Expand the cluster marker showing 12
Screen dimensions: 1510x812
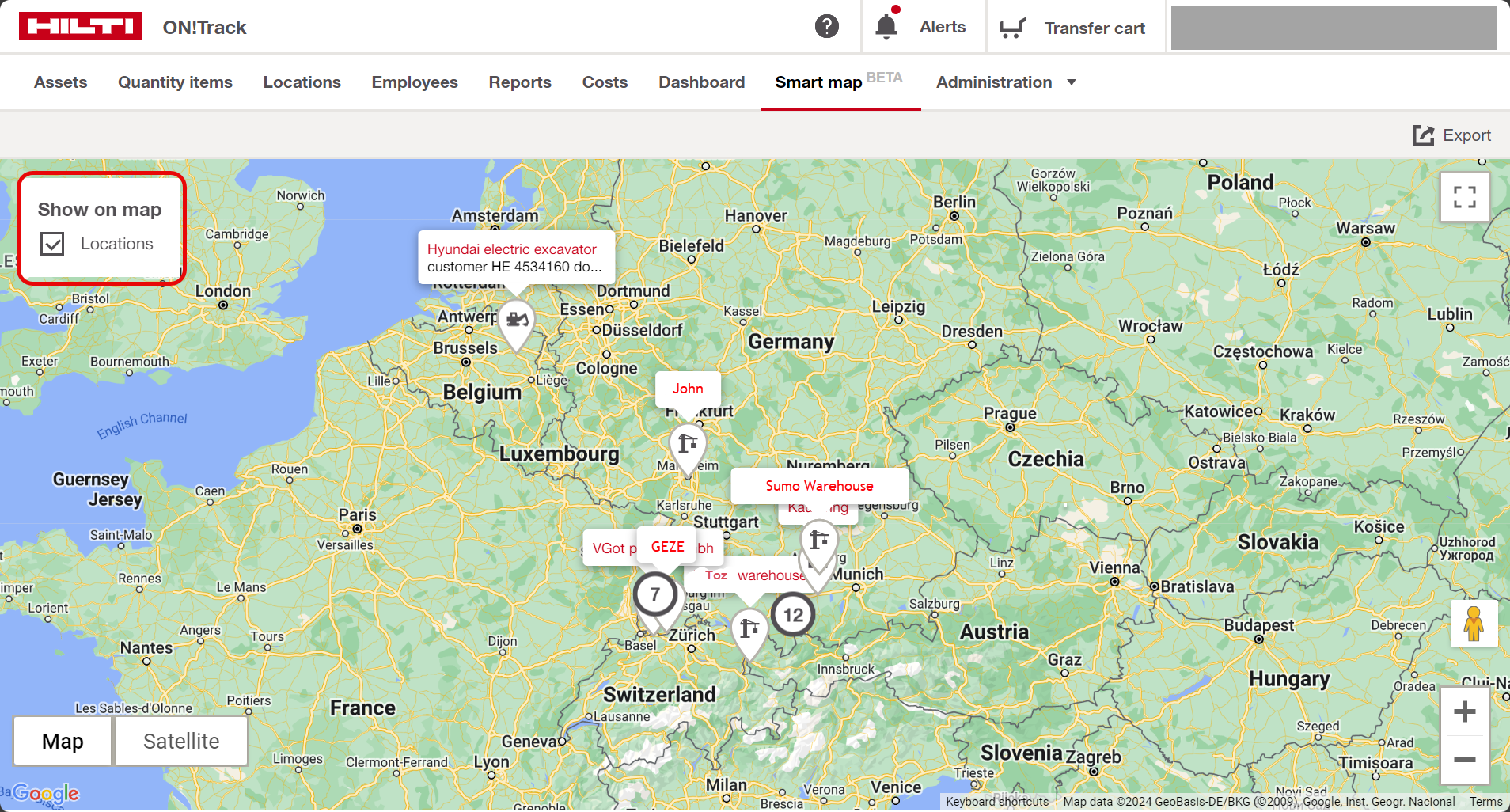point(793,615)
